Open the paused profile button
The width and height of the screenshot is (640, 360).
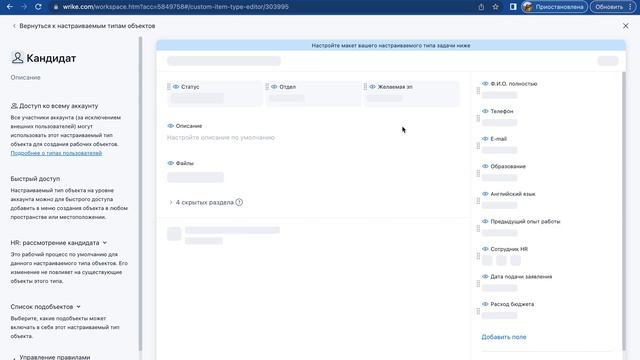click(x=554, y=7)
